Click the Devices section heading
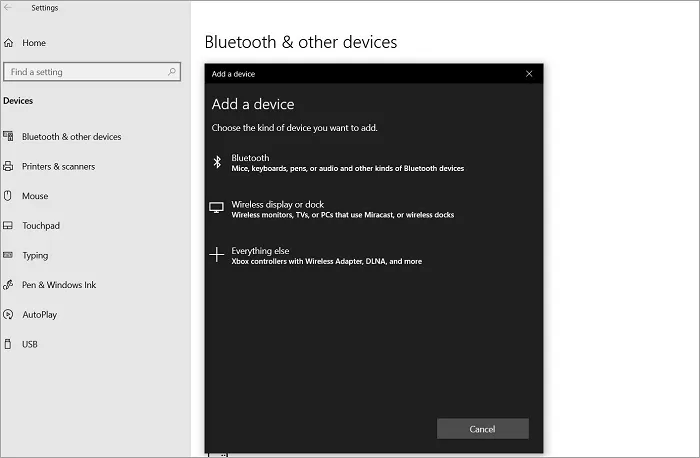This screenshot has height=458, width=700. click(18, 101)
